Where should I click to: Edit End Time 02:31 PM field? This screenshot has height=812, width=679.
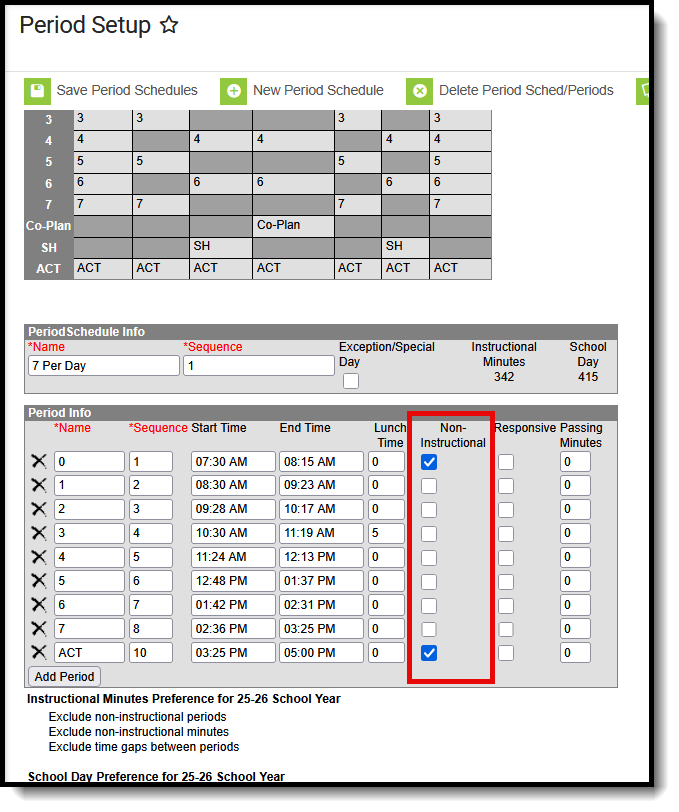321,605
